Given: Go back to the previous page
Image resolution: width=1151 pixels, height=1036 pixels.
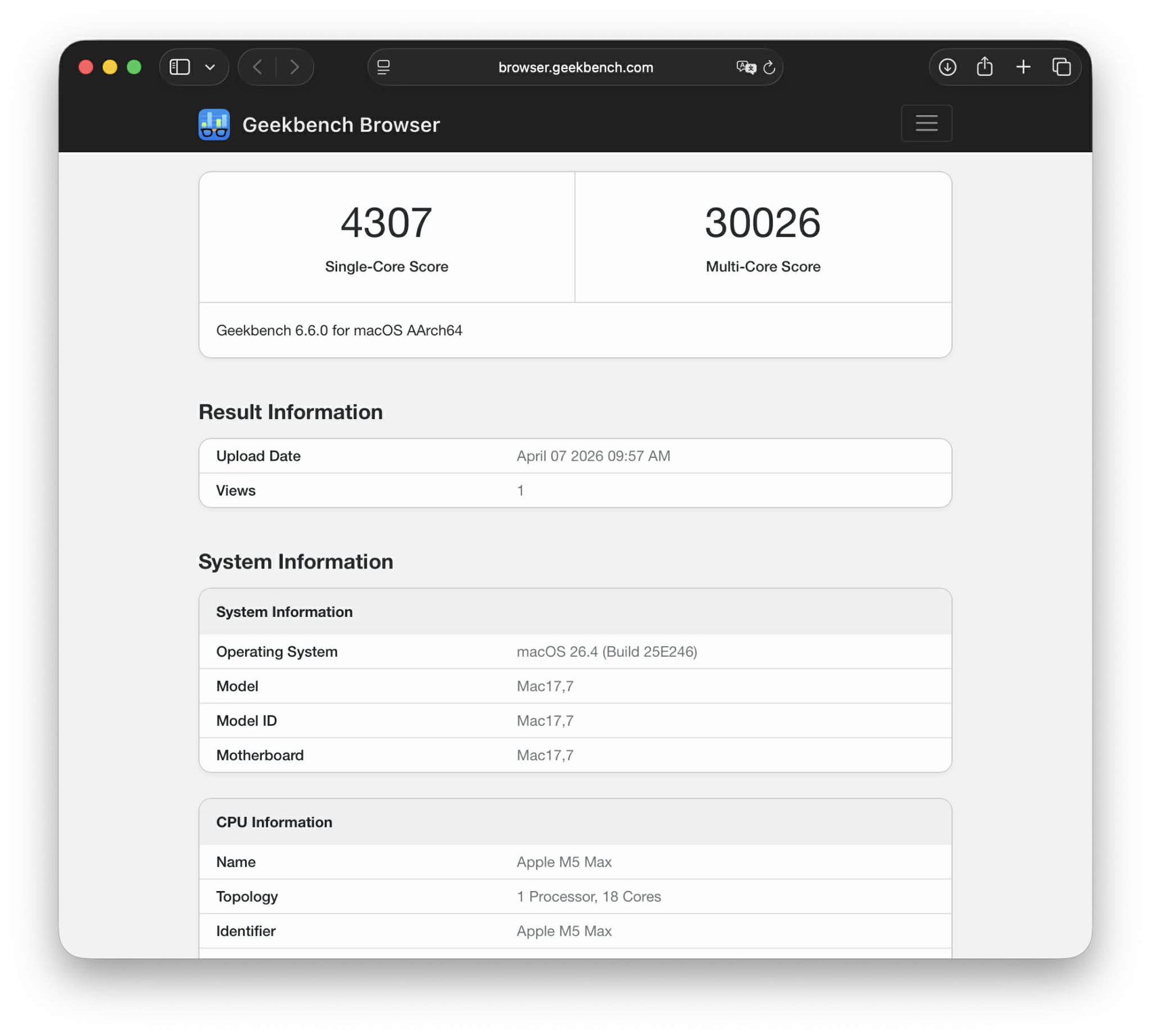Looking at the screenshot, I should pos(258,67).
